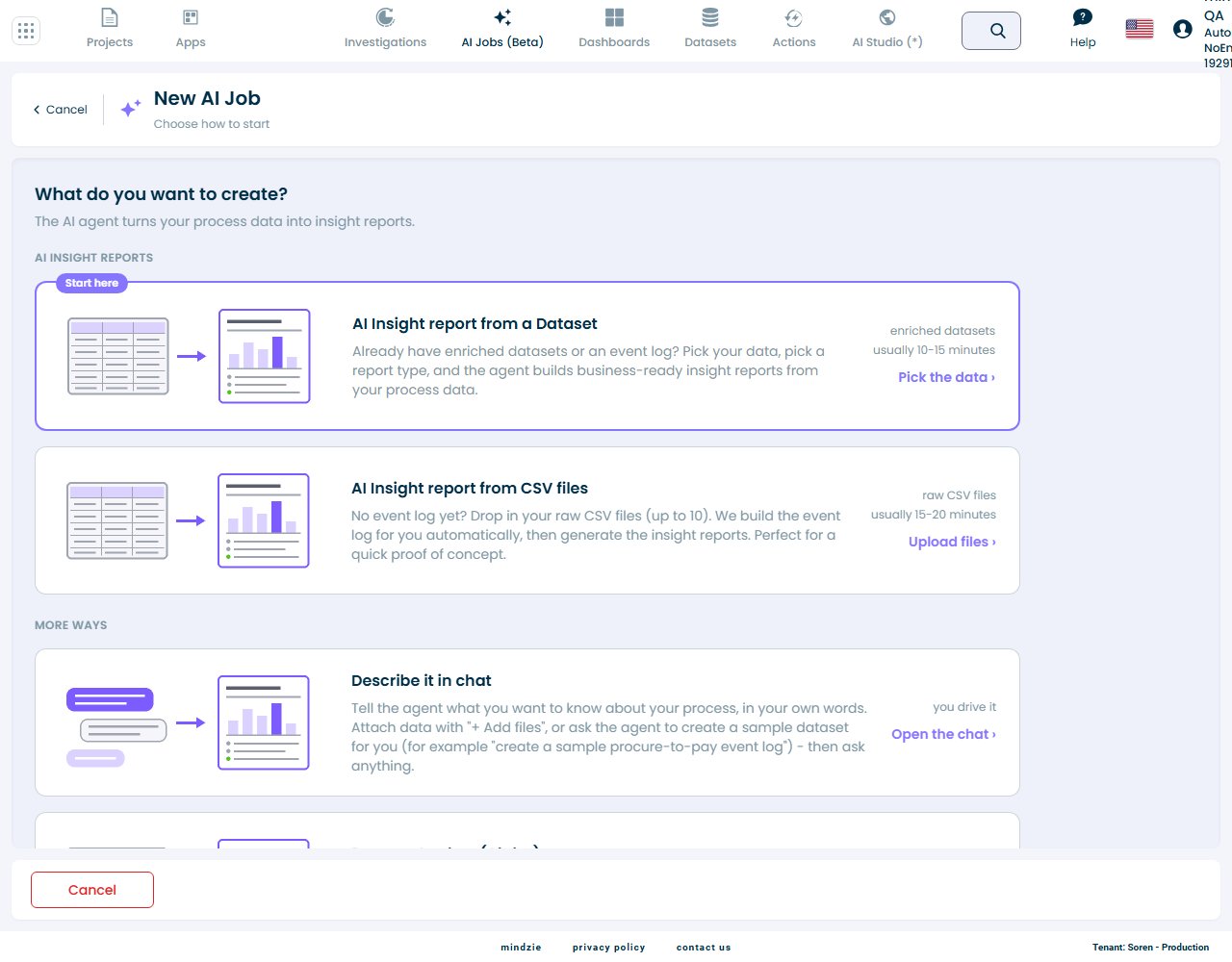Select the AI Jobs (Beta) sparkle icon
Viewport: 1232px width, 962px height.
(x=502, y=17)
